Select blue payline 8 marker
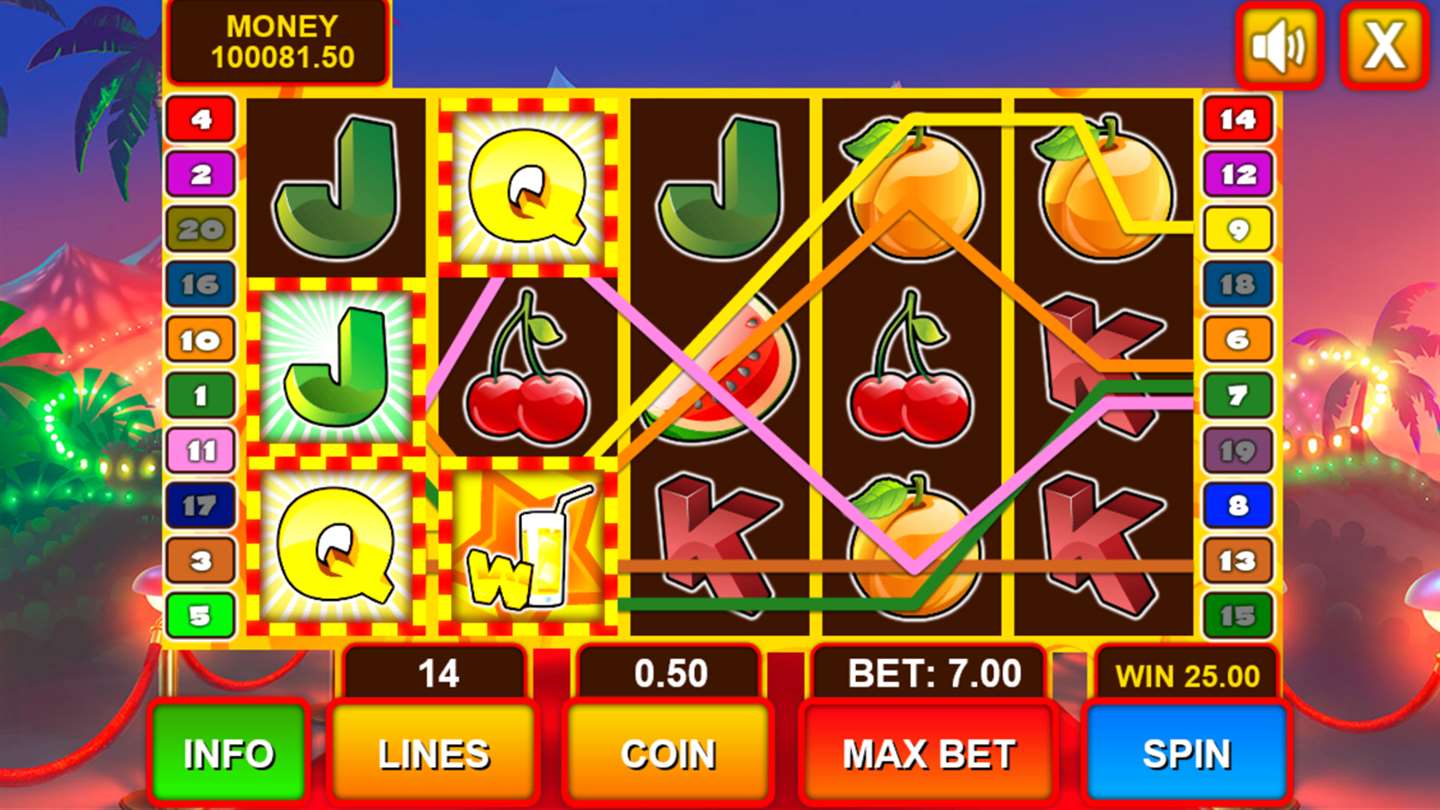This screenshot has width=1440, height=810. tap(1237, 505)
